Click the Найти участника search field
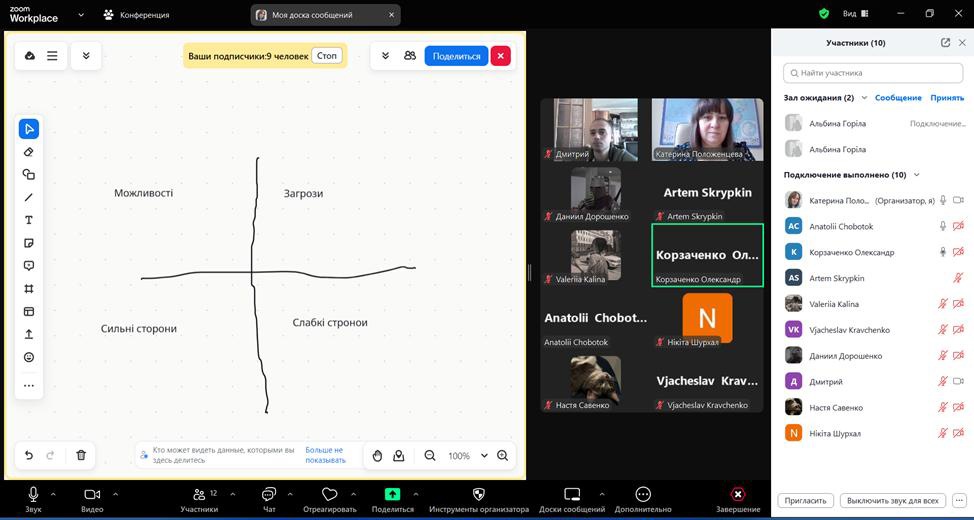 873,73
